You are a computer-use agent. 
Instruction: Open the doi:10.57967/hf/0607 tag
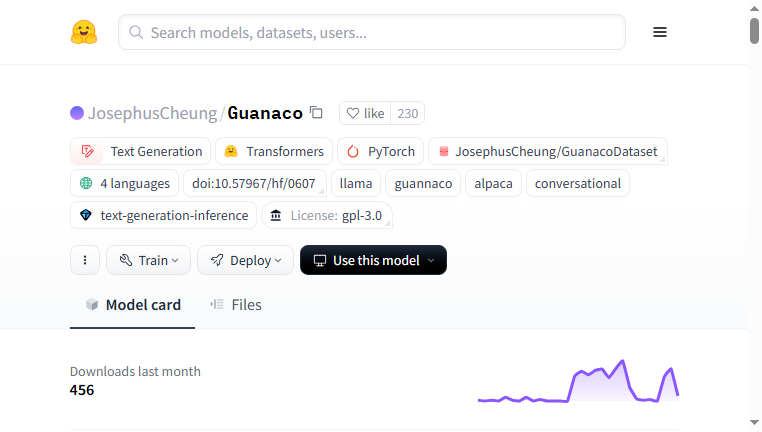point(255,184)
